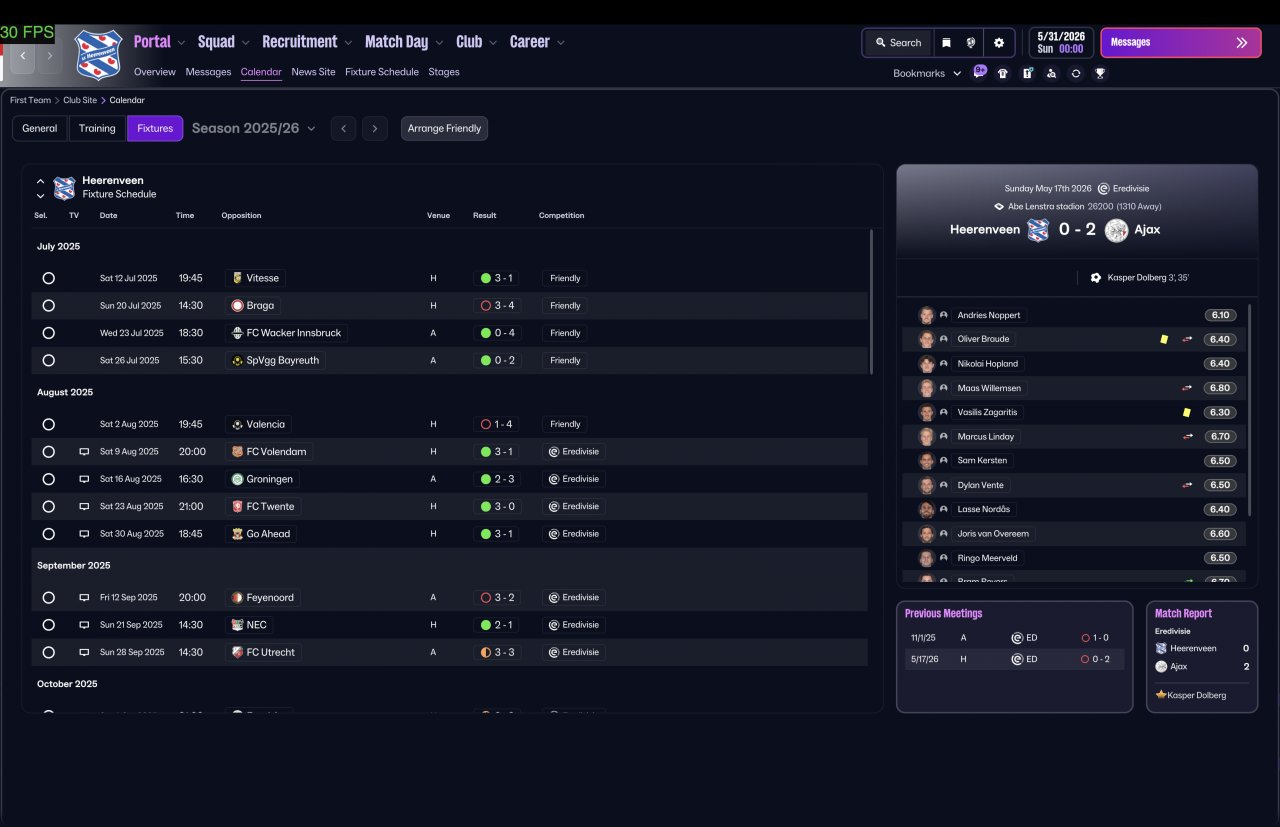Viewport: 1280px width, 827px height.
Task: Go to next season with right chevron
Action: 375,128
